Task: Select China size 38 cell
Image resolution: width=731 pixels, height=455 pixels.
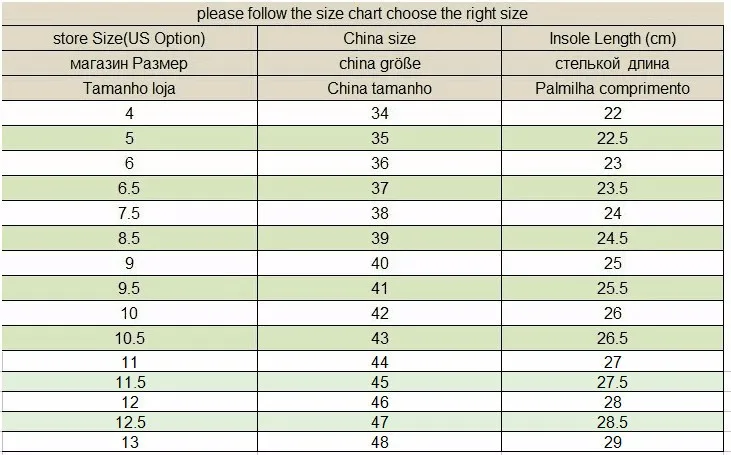Action: coord(379,213)
